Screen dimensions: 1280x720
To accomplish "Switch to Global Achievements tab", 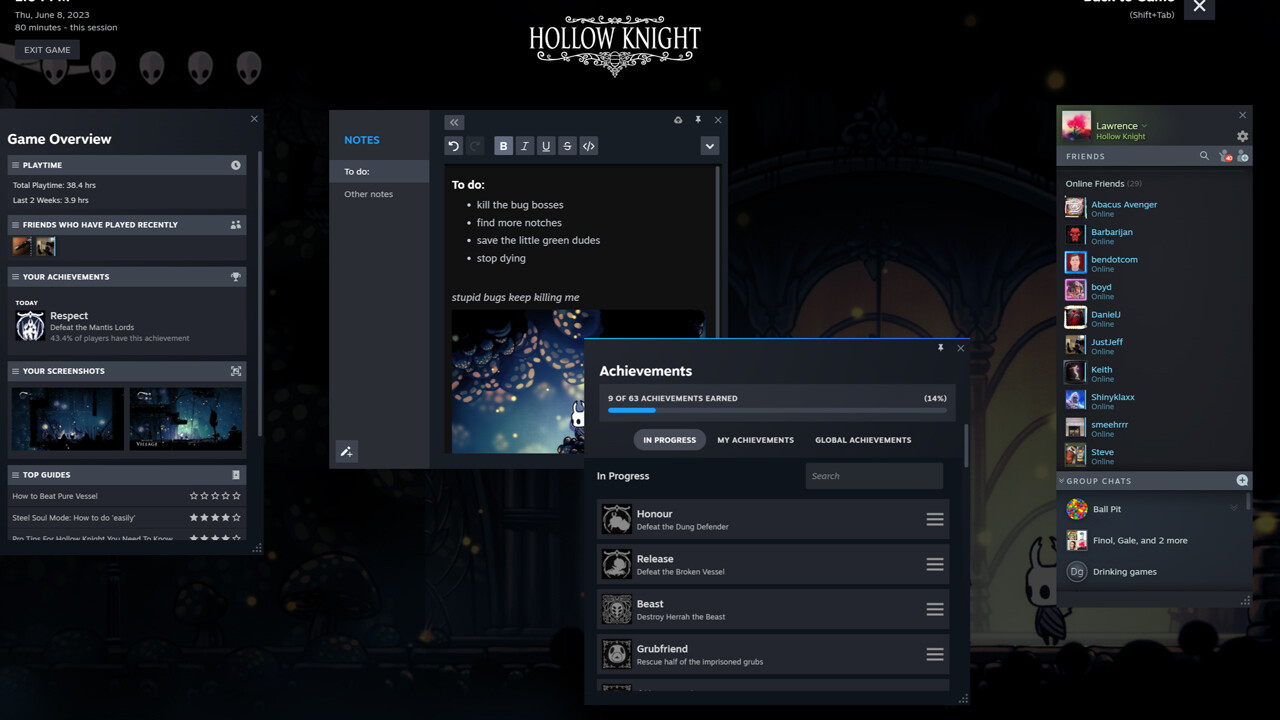I will coord(863,440).
